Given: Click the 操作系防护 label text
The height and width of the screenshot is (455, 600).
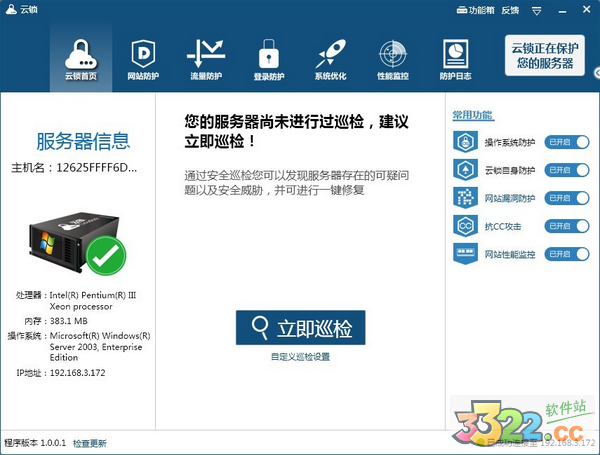Looking at the screenshot, I should (x=509, y=142).
